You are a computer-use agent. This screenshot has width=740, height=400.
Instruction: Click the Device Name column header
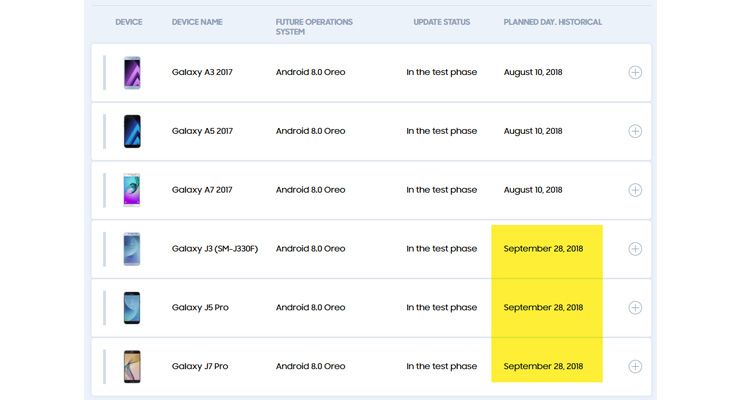[x=197, y=22]
